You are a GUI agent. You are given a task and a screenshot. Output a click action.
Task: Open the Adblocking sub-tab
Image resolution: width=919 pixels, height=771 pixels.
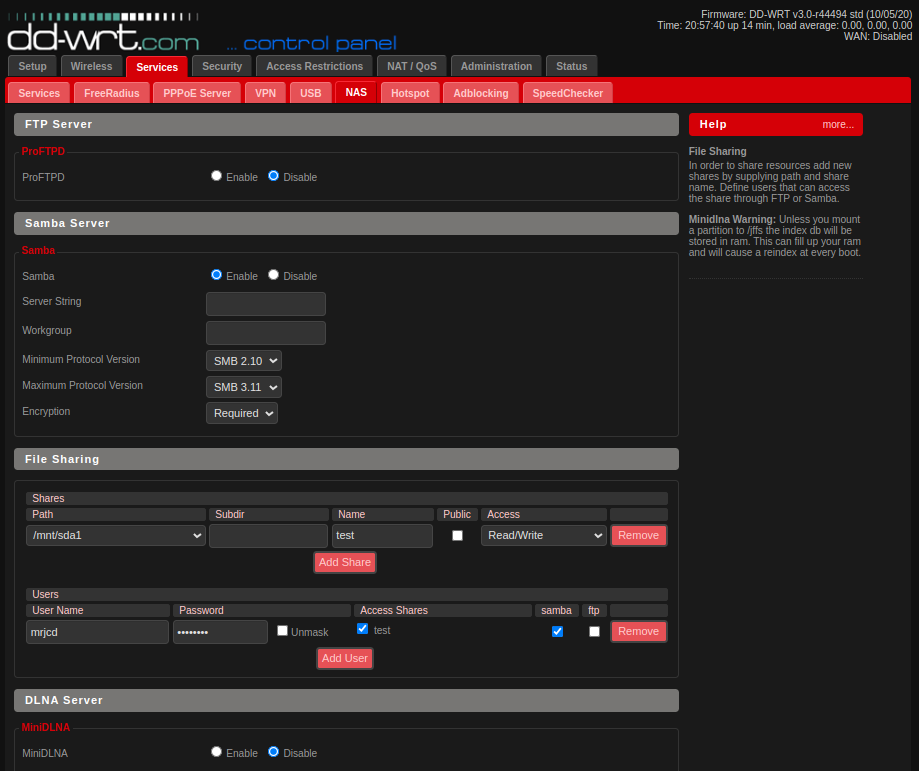click(x=480, y=93)
